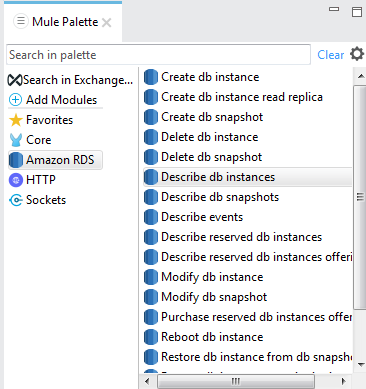366x389 pixels.
Task: Click the vertical scrollbar up arrow
Action: (361, 76)
